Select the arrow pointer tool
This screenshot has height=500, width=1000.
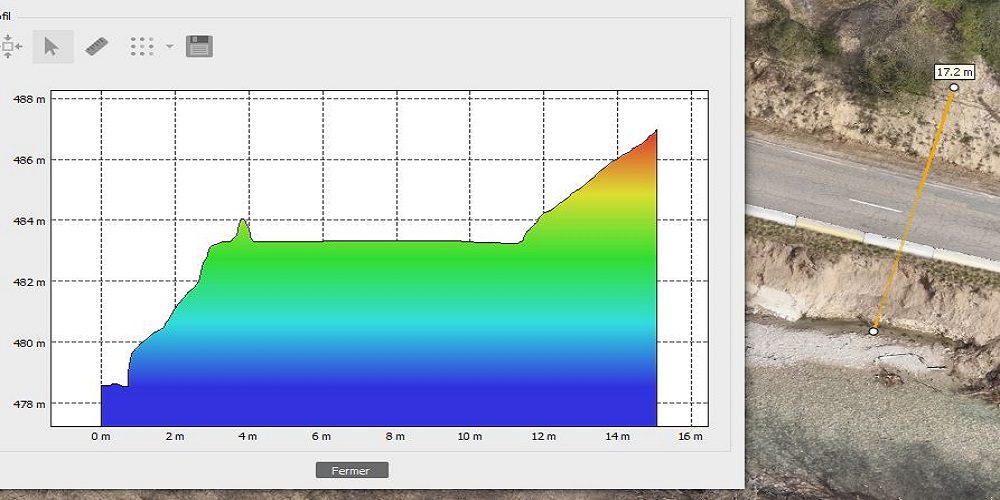pos(52,46)
